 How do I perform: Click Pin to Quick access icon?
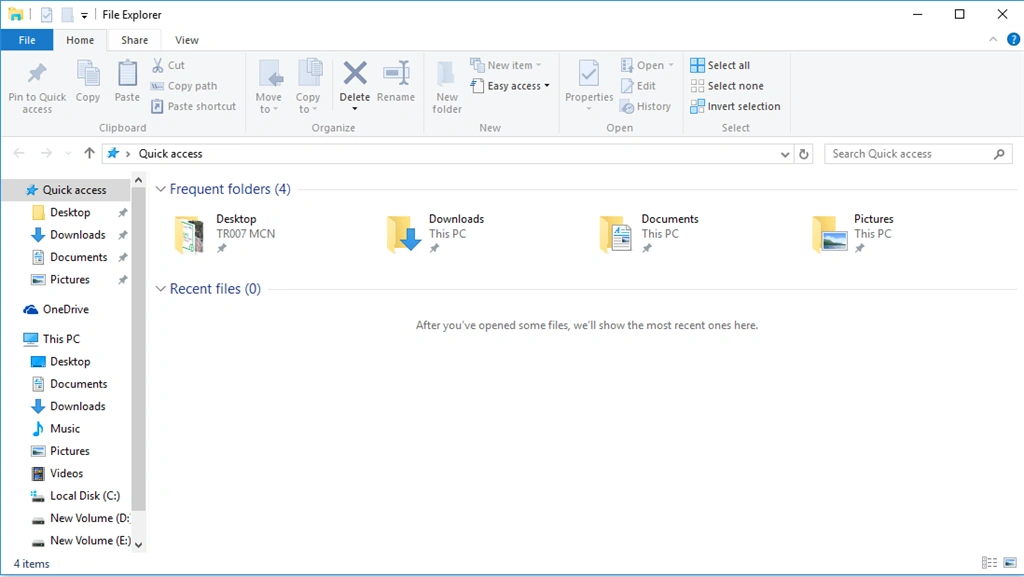pyautogui.click(x=37, y=73)
